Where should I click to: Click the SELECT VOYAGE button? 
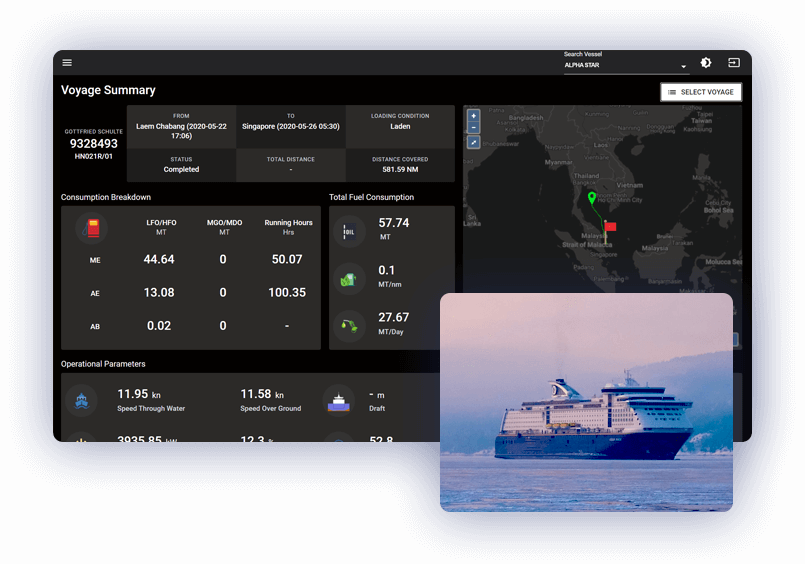tap(701, 92)
